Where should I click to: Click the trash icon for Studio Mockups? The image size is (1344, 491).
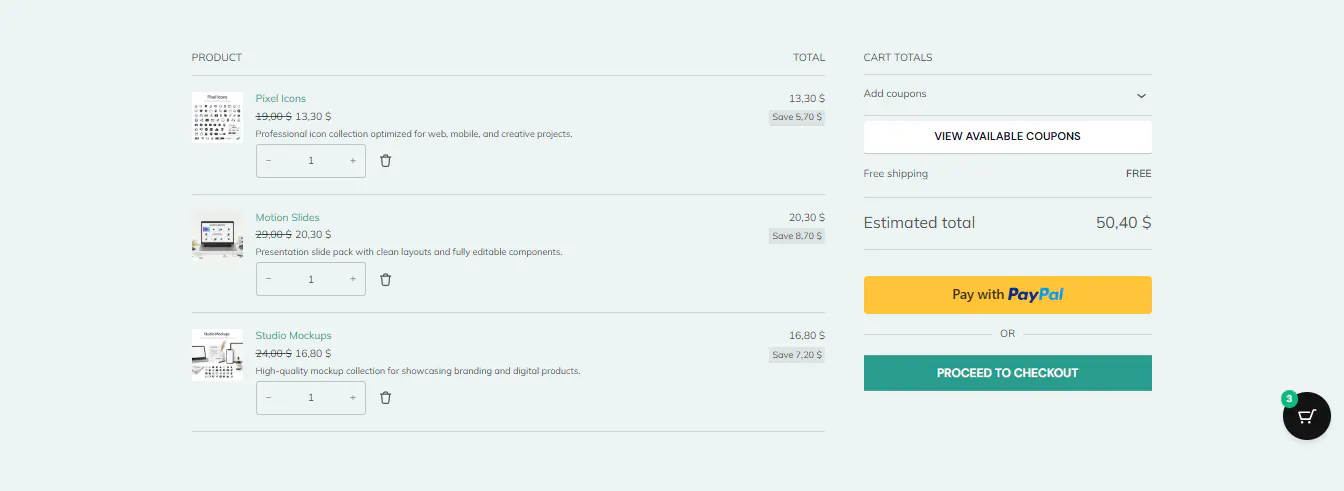point(385,398)
